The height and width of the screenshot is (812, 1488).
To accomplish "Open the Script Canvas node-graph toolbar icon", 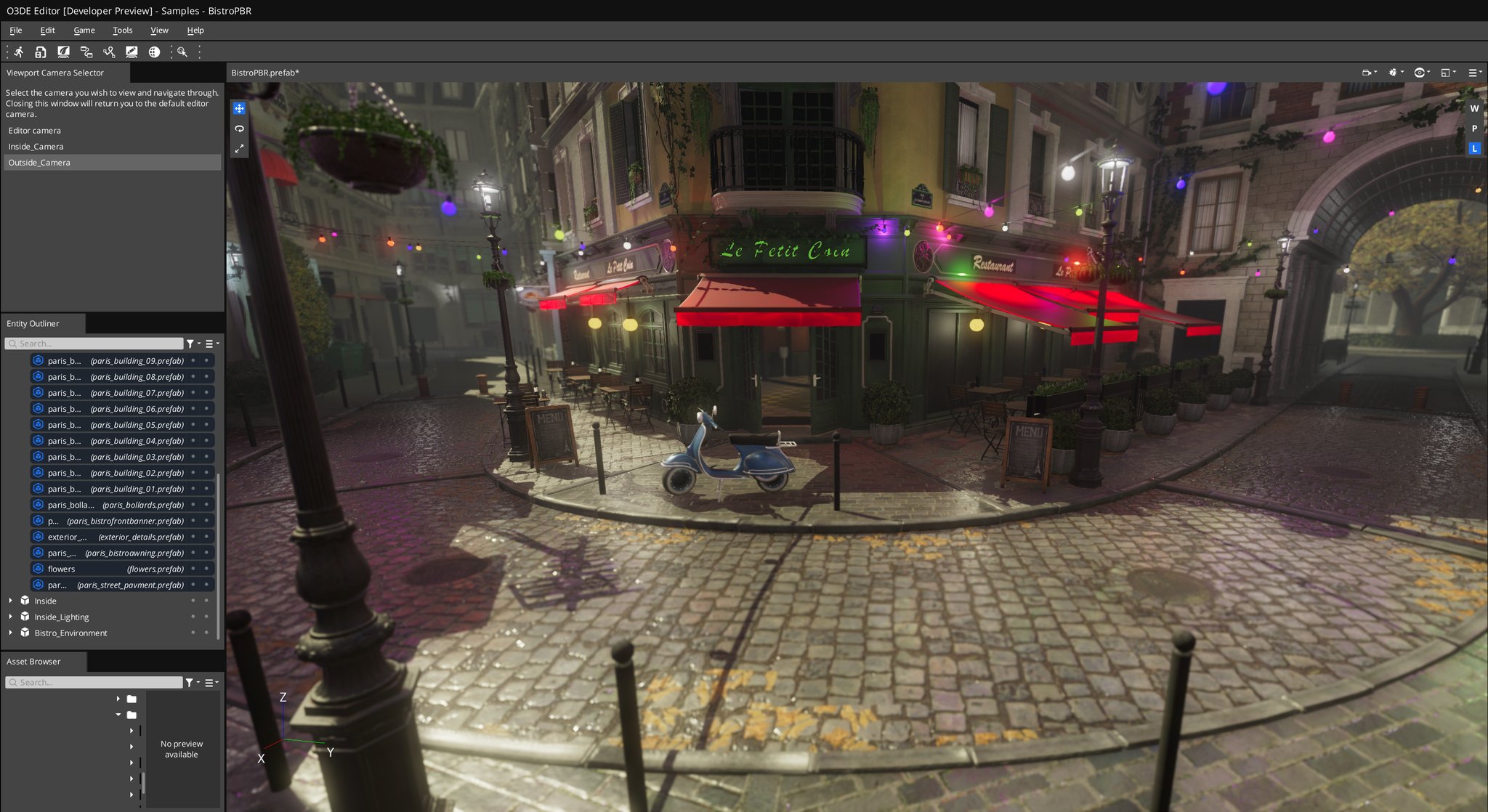I will [x=86, y=52].
